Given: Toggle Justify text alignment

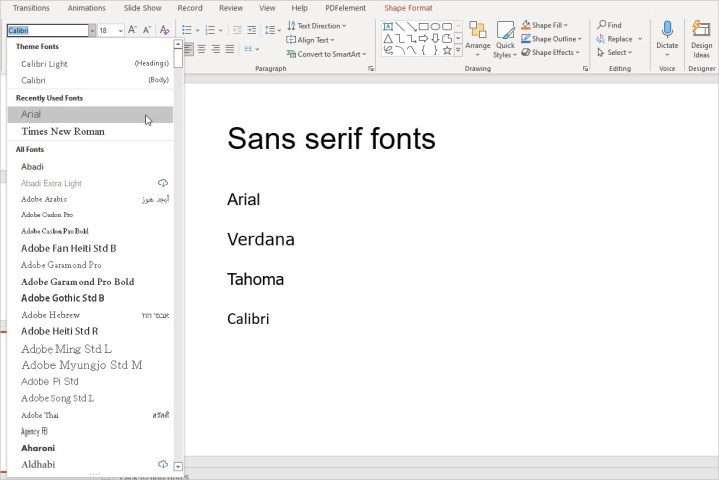Looking at the screenshot, I should (x=231, y=49).
